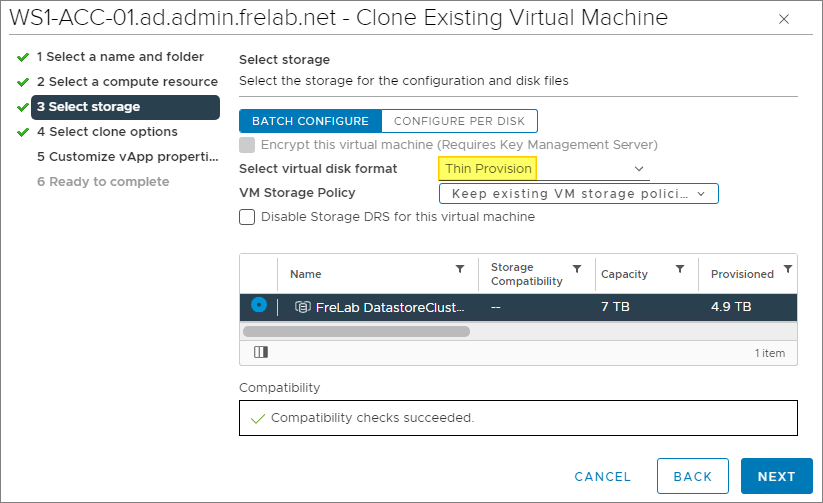This screenshot has width=823, height=503.
Task: Select the Batch Configure tab
Action: point(310,121)
